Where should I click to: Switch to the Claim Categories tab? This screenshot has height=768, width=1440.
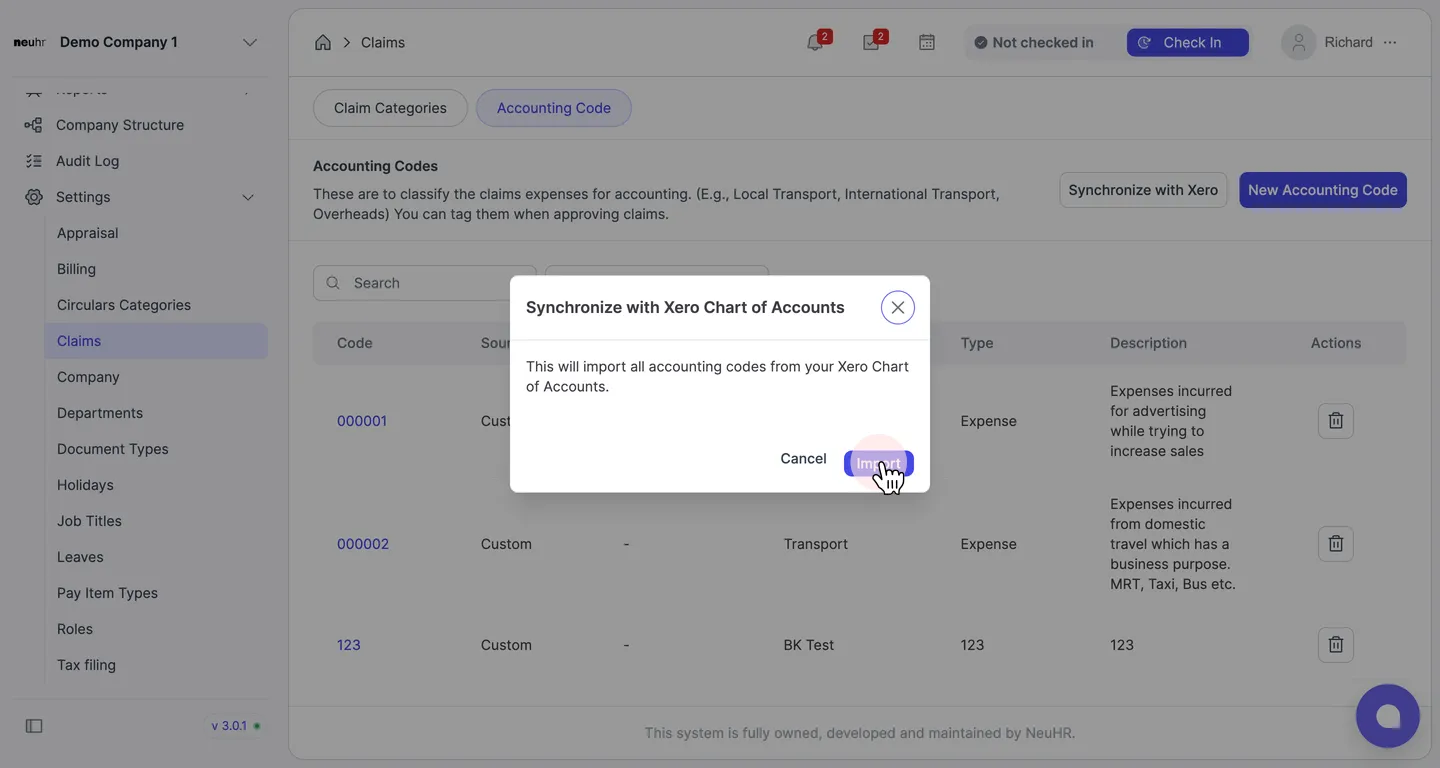[x=390, y=108]
